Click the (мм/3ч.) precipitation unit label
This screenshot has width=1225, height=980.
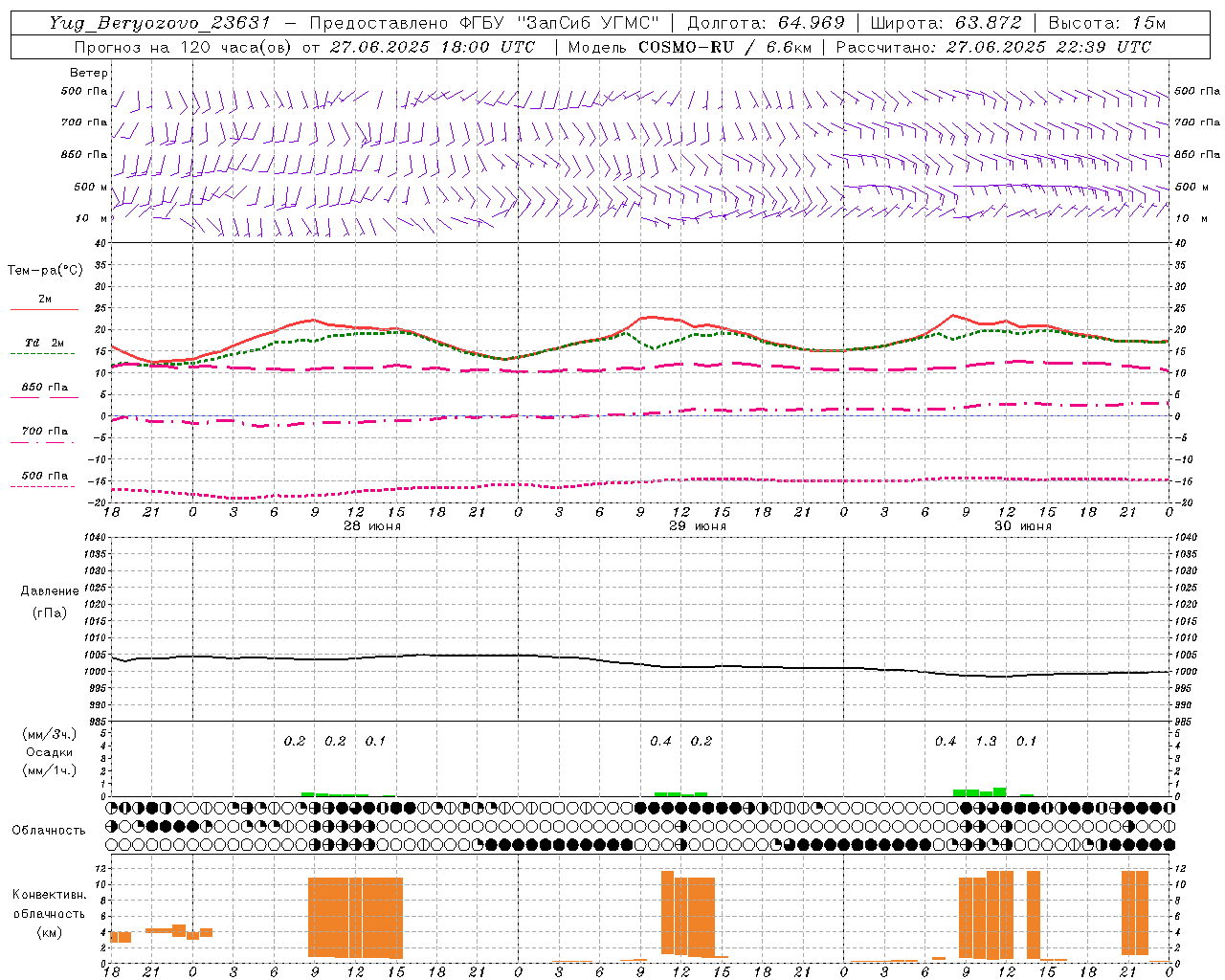point(50,734)
